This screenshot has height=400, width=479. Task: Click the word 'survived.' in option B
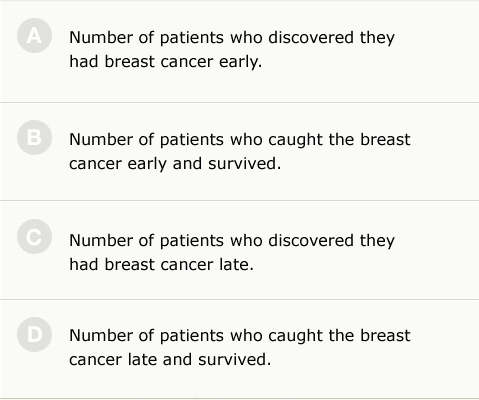coord(244,164)
